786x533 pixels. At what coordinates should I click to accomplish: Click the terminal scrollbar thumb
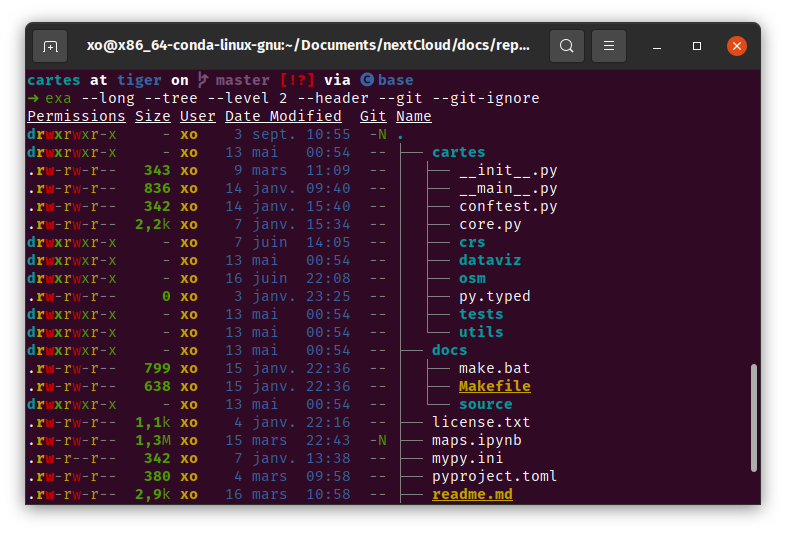pyautogui.click(x=753, y=418)
